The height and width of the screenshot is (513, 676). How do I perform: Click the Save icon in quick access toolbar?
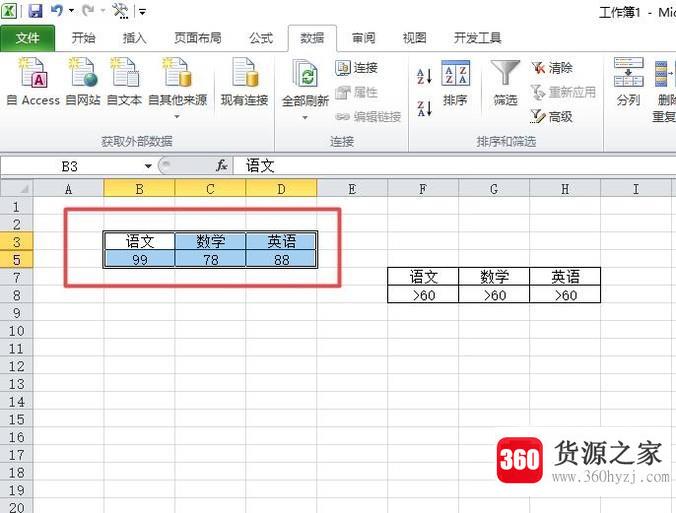coord(35,10)
